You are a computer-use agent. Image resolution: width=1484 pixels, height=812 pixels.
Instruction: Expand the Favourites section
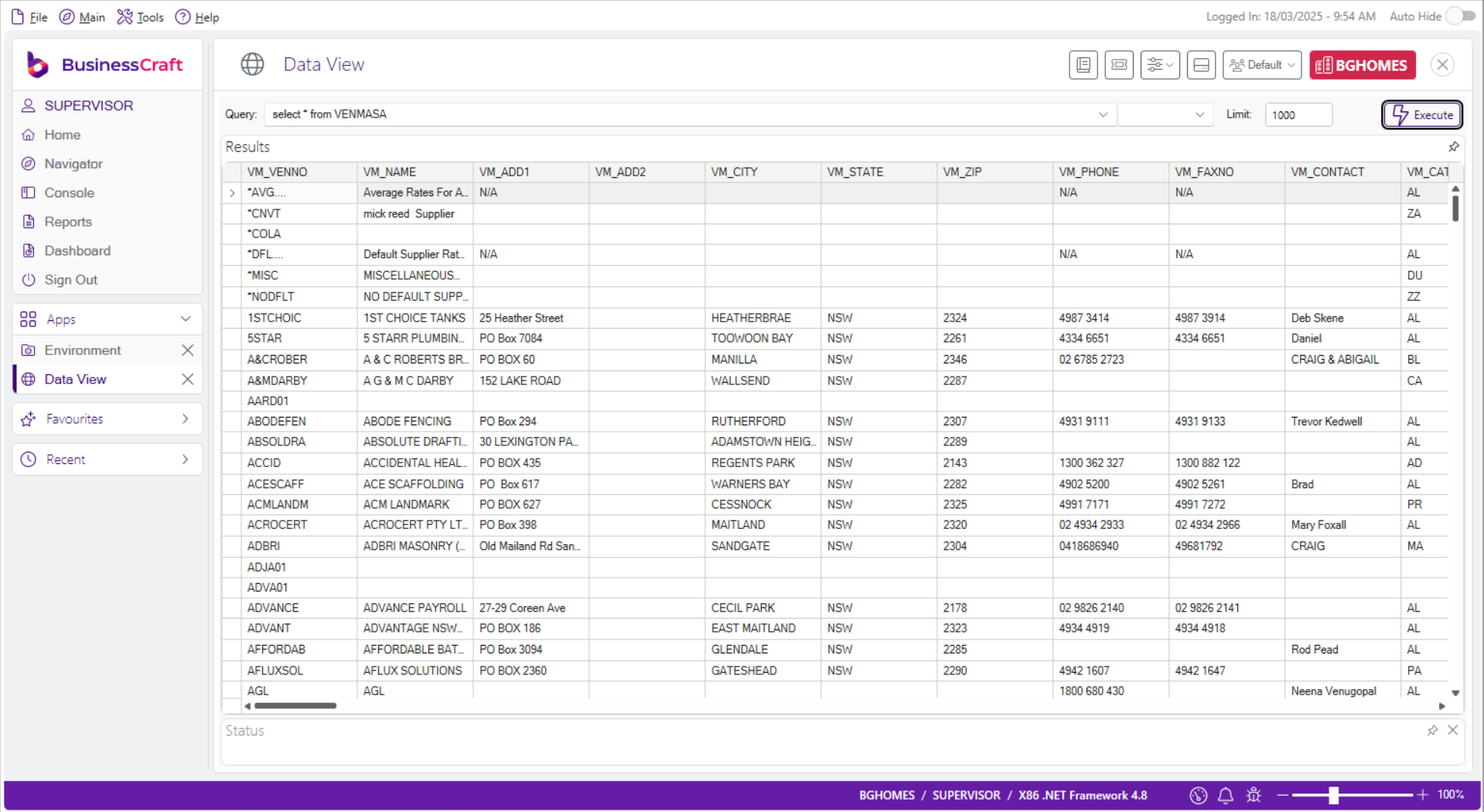point(107,418)
